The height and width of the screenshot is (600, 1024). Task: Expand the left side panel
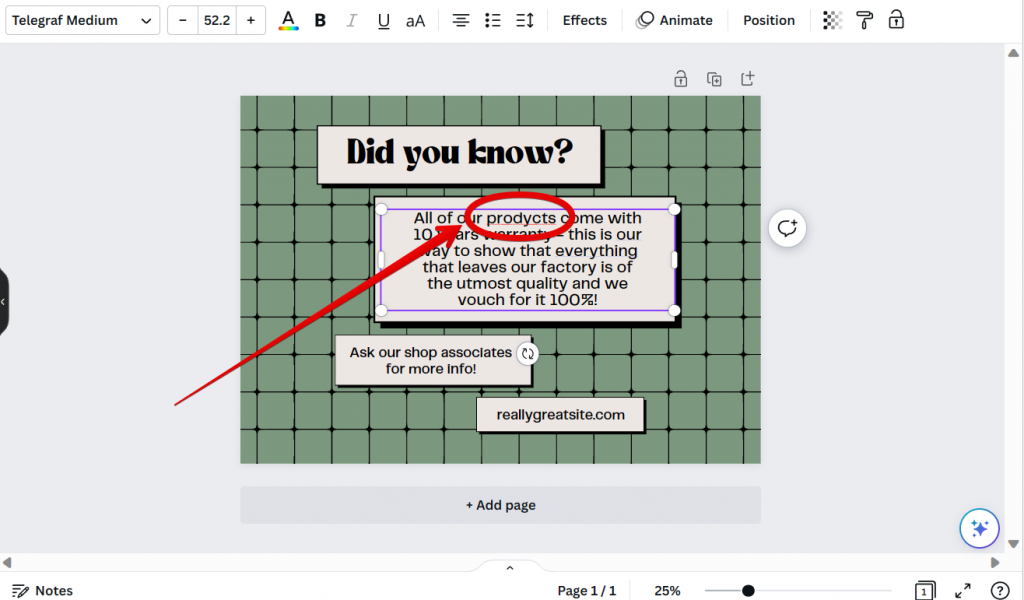[4, 301]
